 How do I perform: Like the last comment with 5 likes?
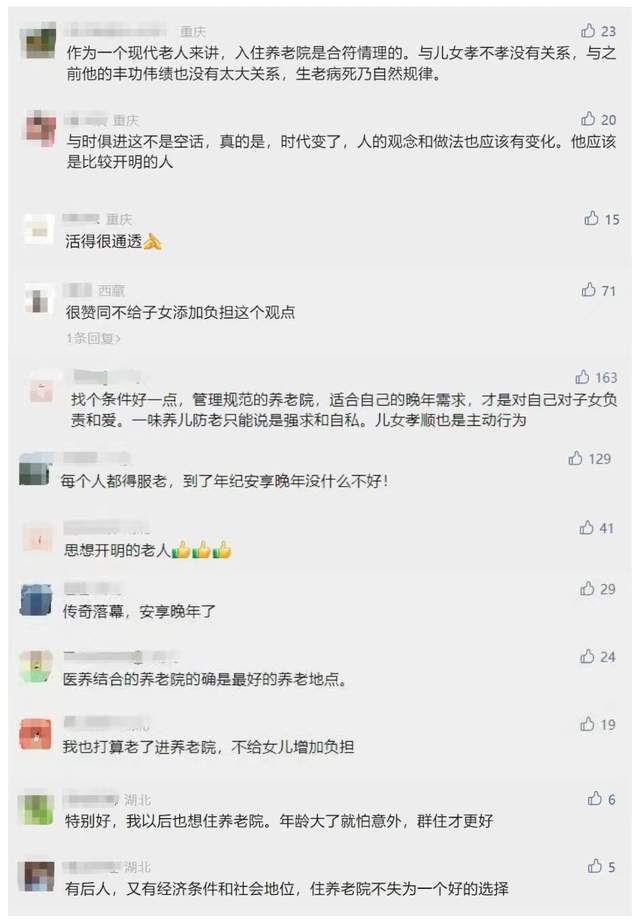(x=594, y=865)
